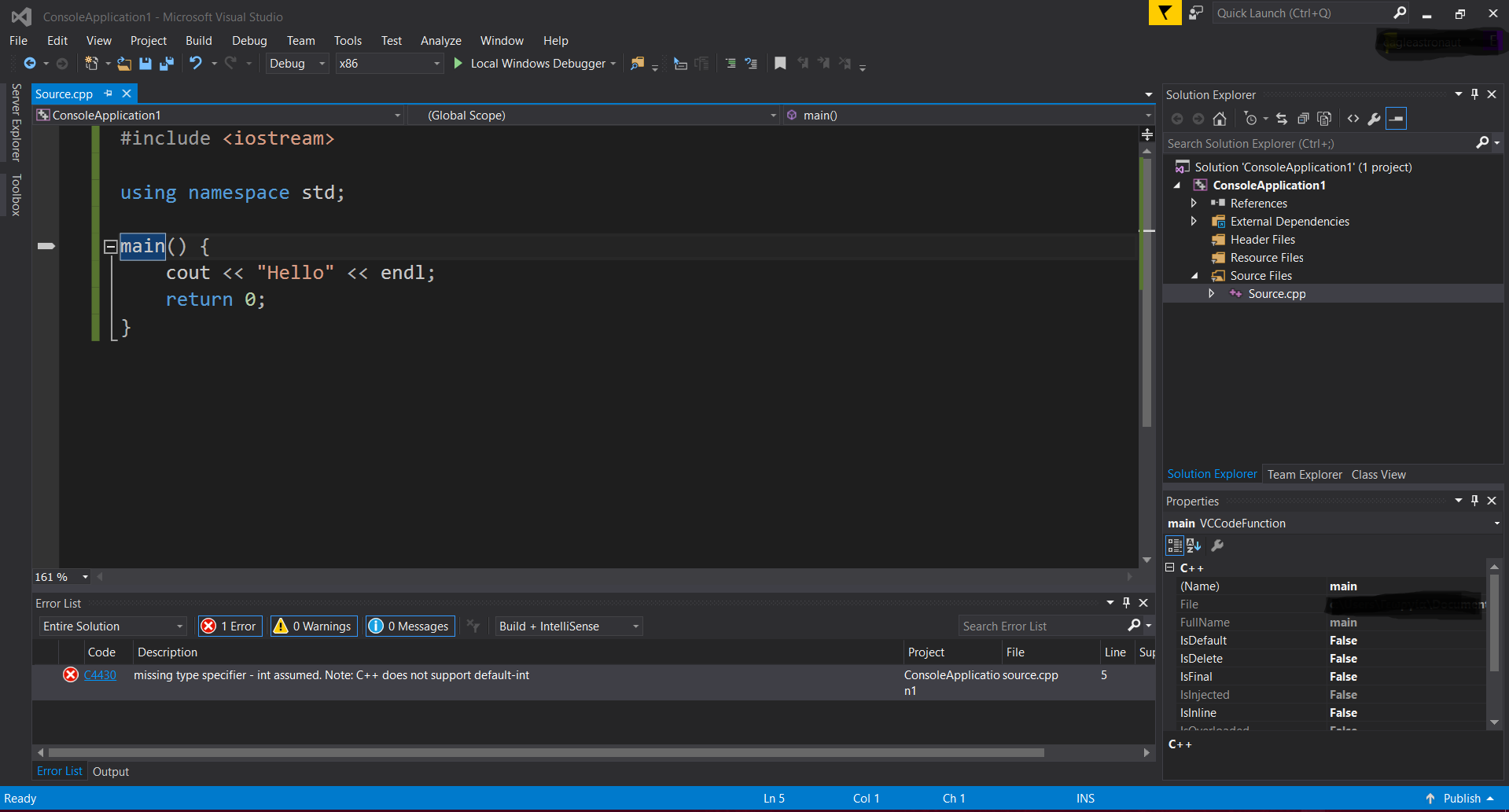The width and height of the screenshot is (1509, 812).
Task: Click the Solution Explorer search magnifier icon
Action: click(1482, 143)
